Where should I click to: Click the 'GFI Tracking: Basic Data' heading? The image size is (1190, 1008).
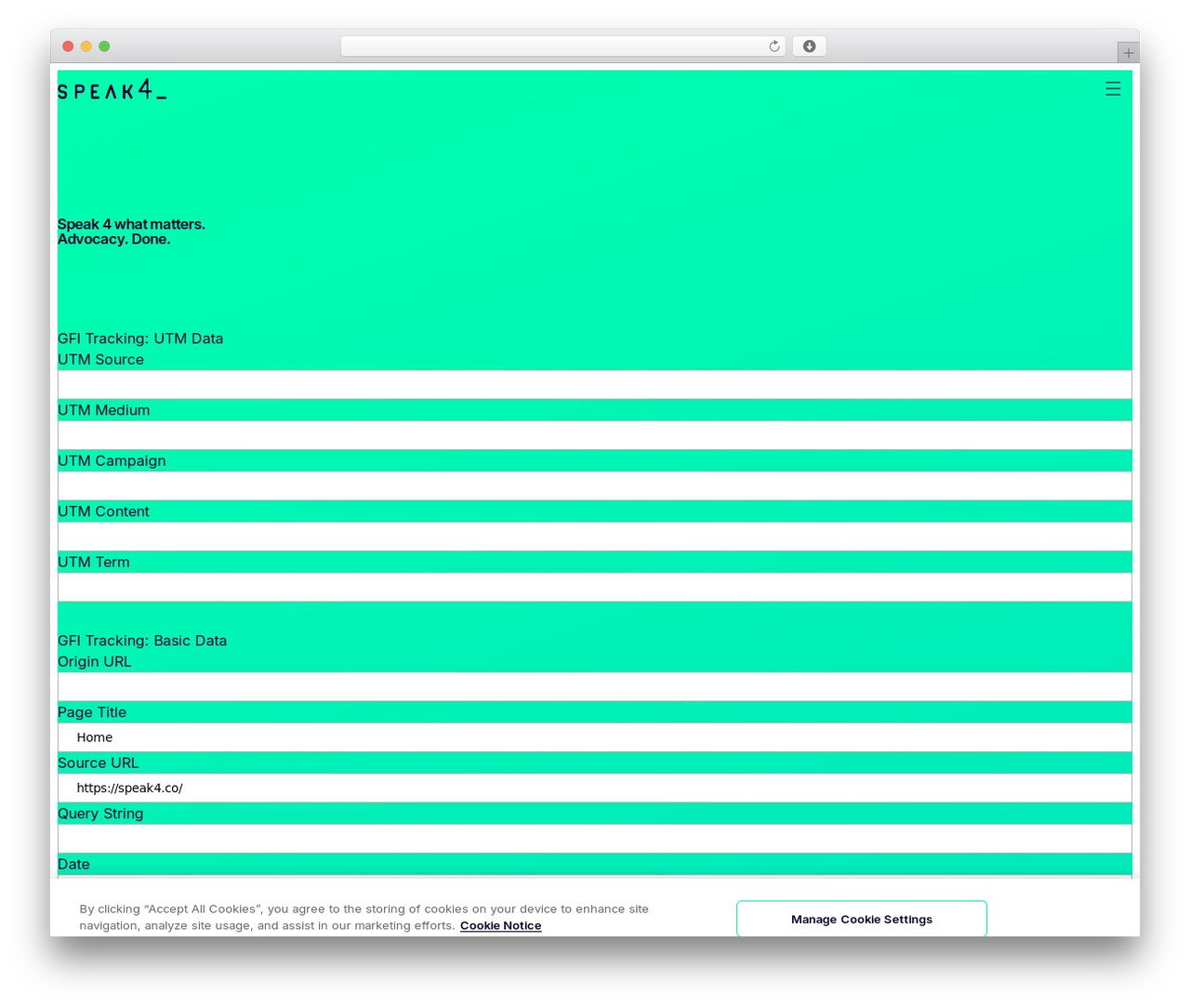click(x=142, y=641)
